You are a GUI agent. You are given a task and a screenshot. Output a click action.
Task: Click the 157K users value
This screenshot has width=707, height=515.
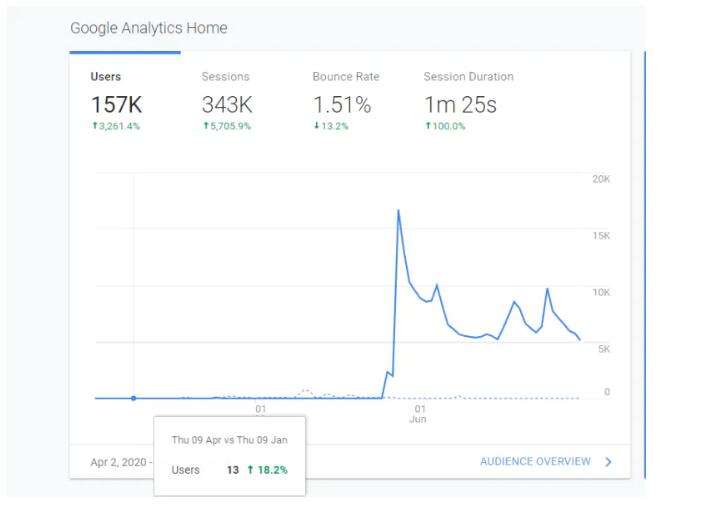coord(116,105)
